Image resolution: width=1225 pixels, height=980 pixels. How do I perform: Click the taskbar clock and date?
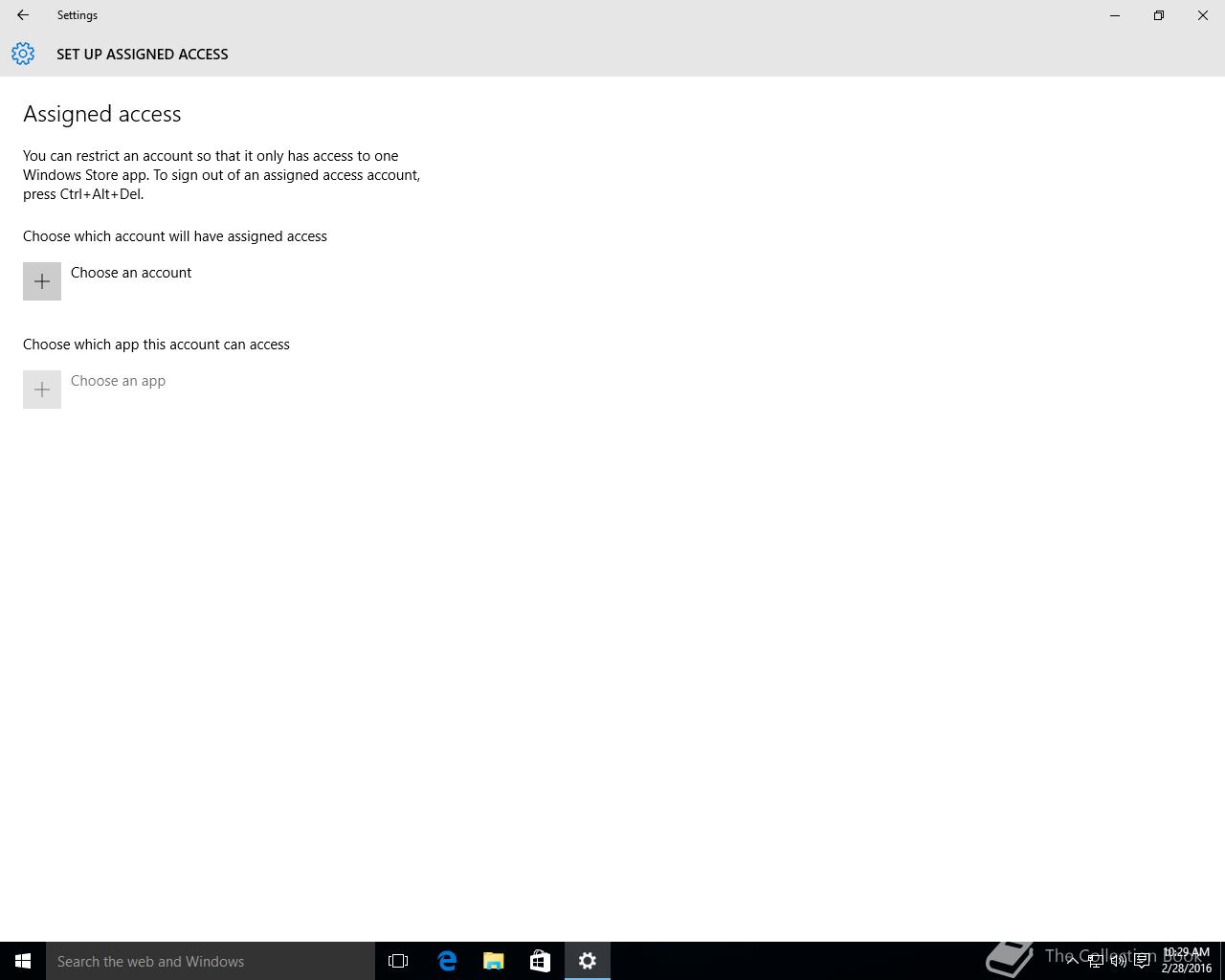(1186, 960)
